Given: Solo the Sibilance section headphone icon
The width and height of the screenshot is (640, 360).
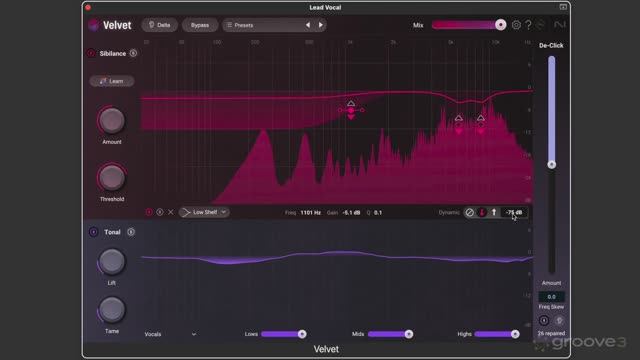Looking at the screenshot, I should (133, 53).
